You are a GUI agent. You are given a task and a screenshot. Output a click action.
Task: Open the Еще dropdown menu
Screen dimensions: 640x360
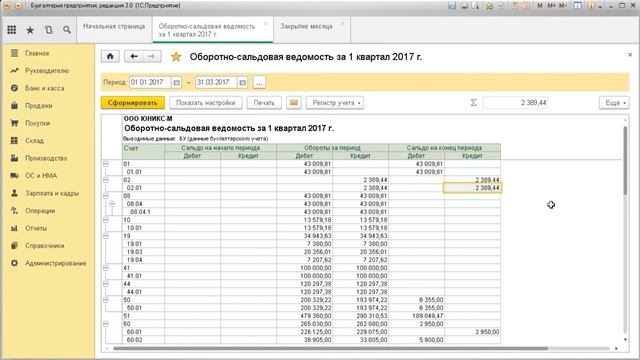click(x=614, y=102)
